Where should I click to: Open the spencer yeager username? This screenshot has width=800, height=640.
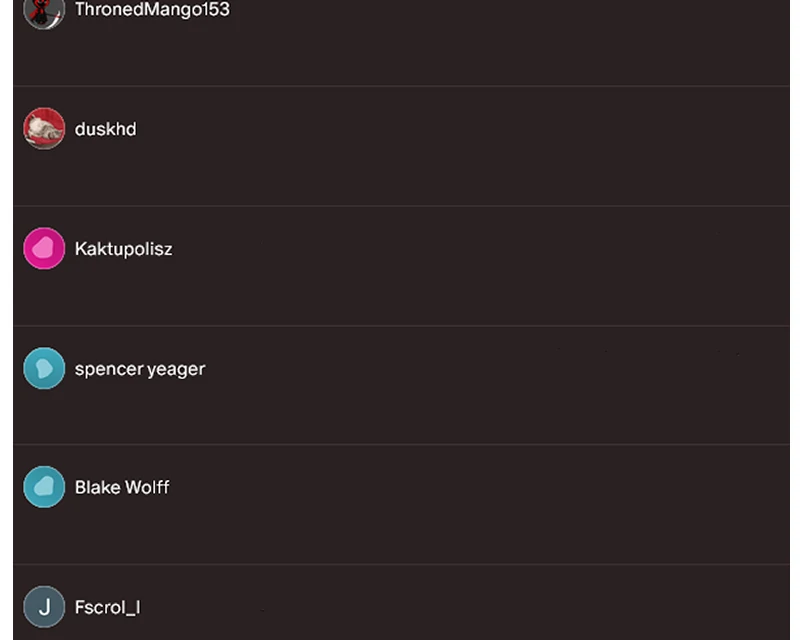pyautogui.click(x=140, y=369)
